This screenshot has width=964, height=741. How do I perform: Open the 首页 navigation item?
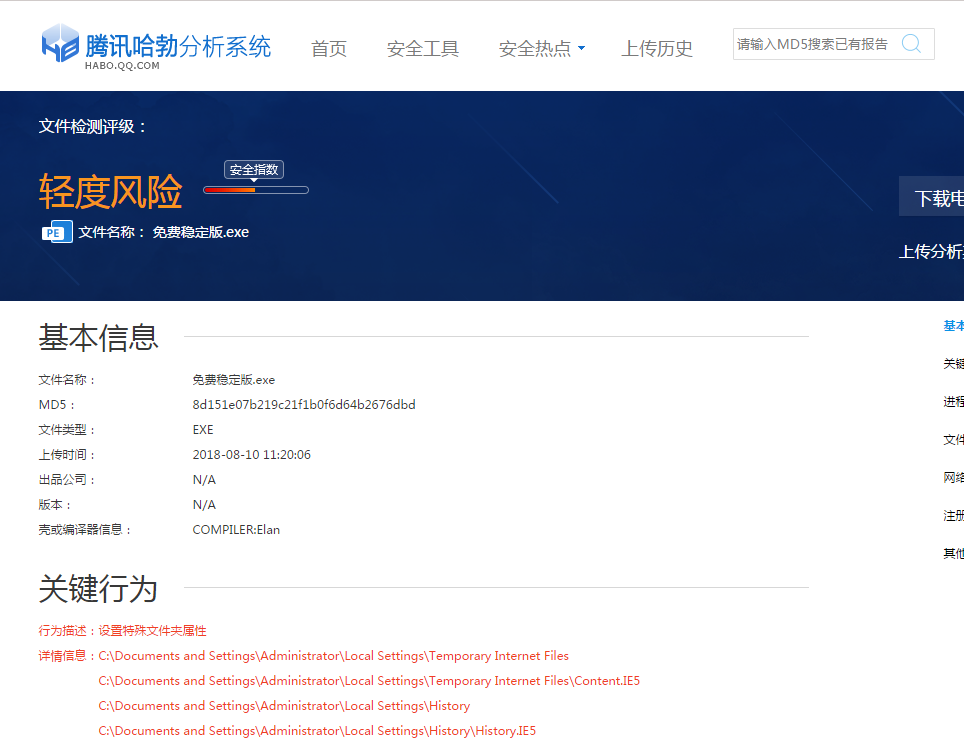[x=329, y=48]
